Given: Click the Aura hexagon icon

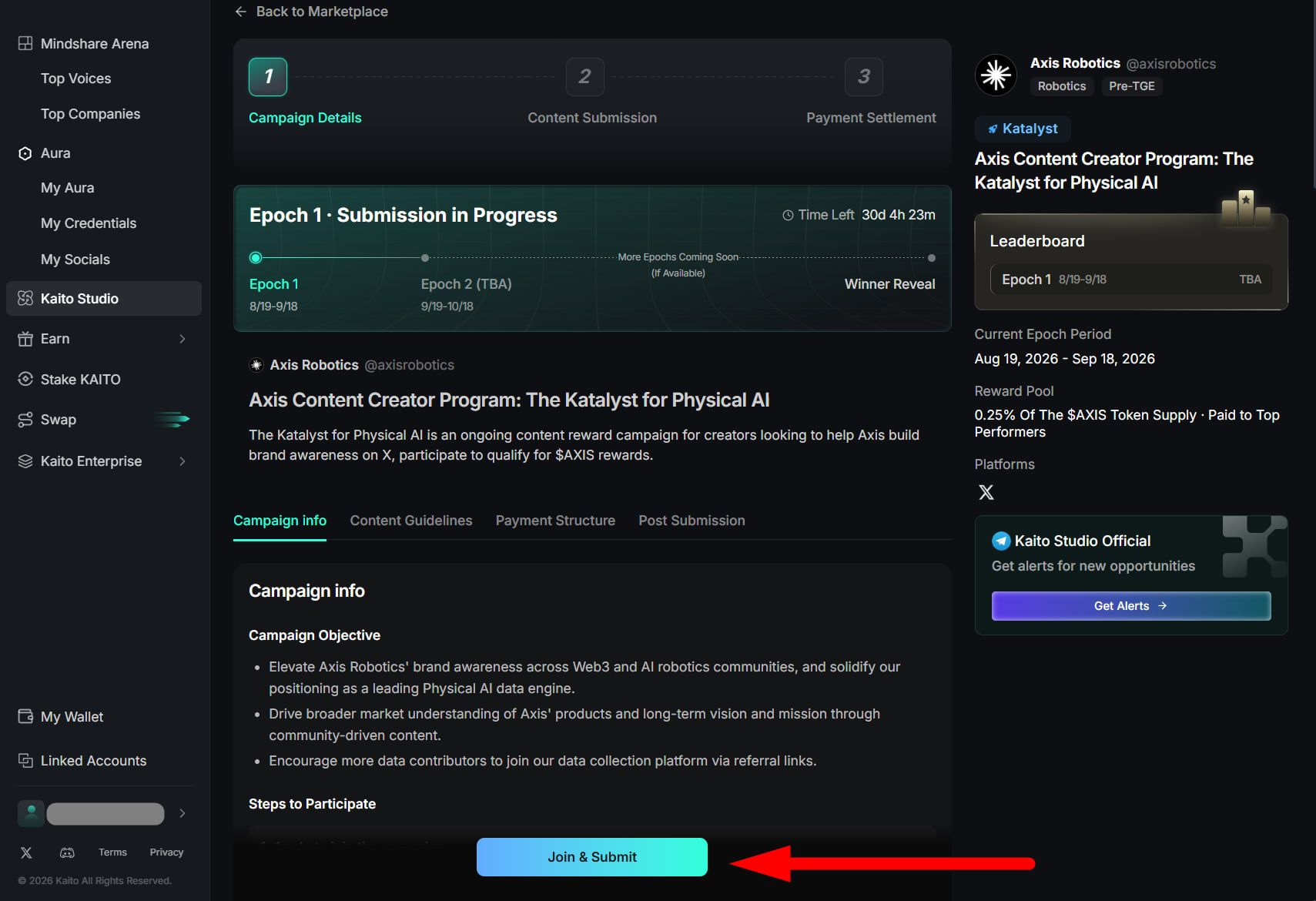Looking at the screenshot, I should tap(25, 153).
